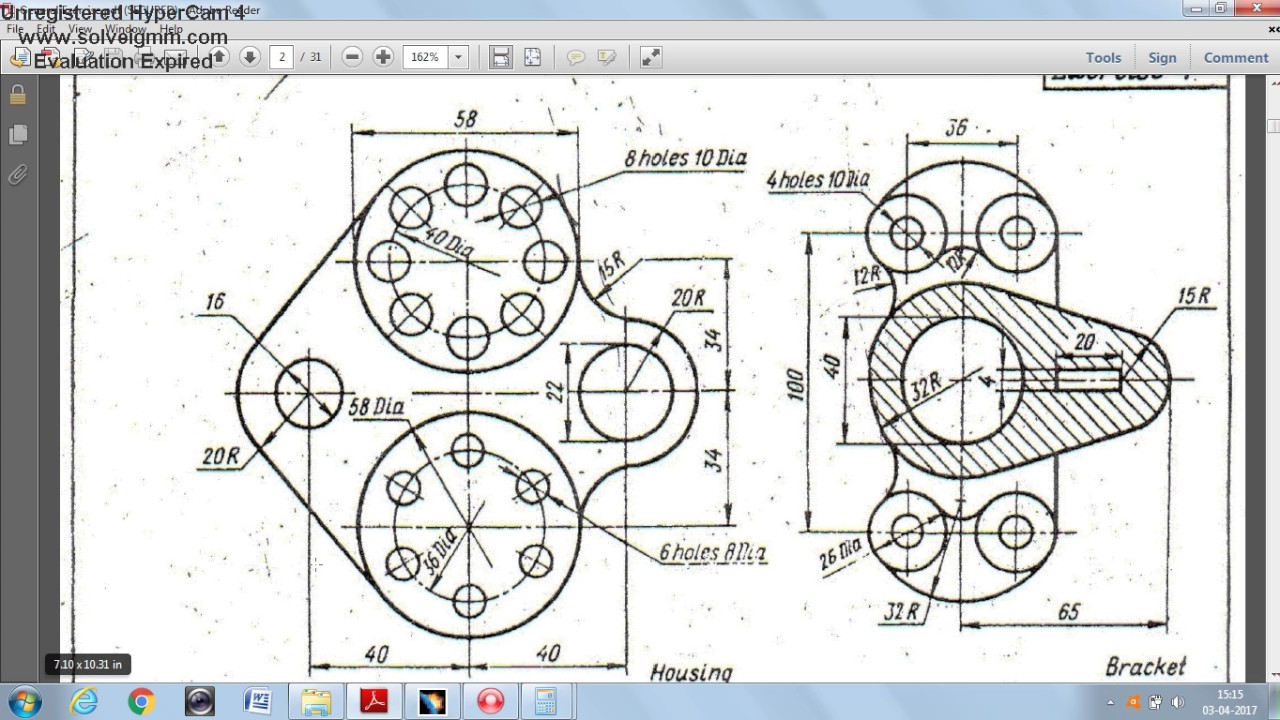
Task: Open the page thumbnails panel
Action: click(17, 135)
